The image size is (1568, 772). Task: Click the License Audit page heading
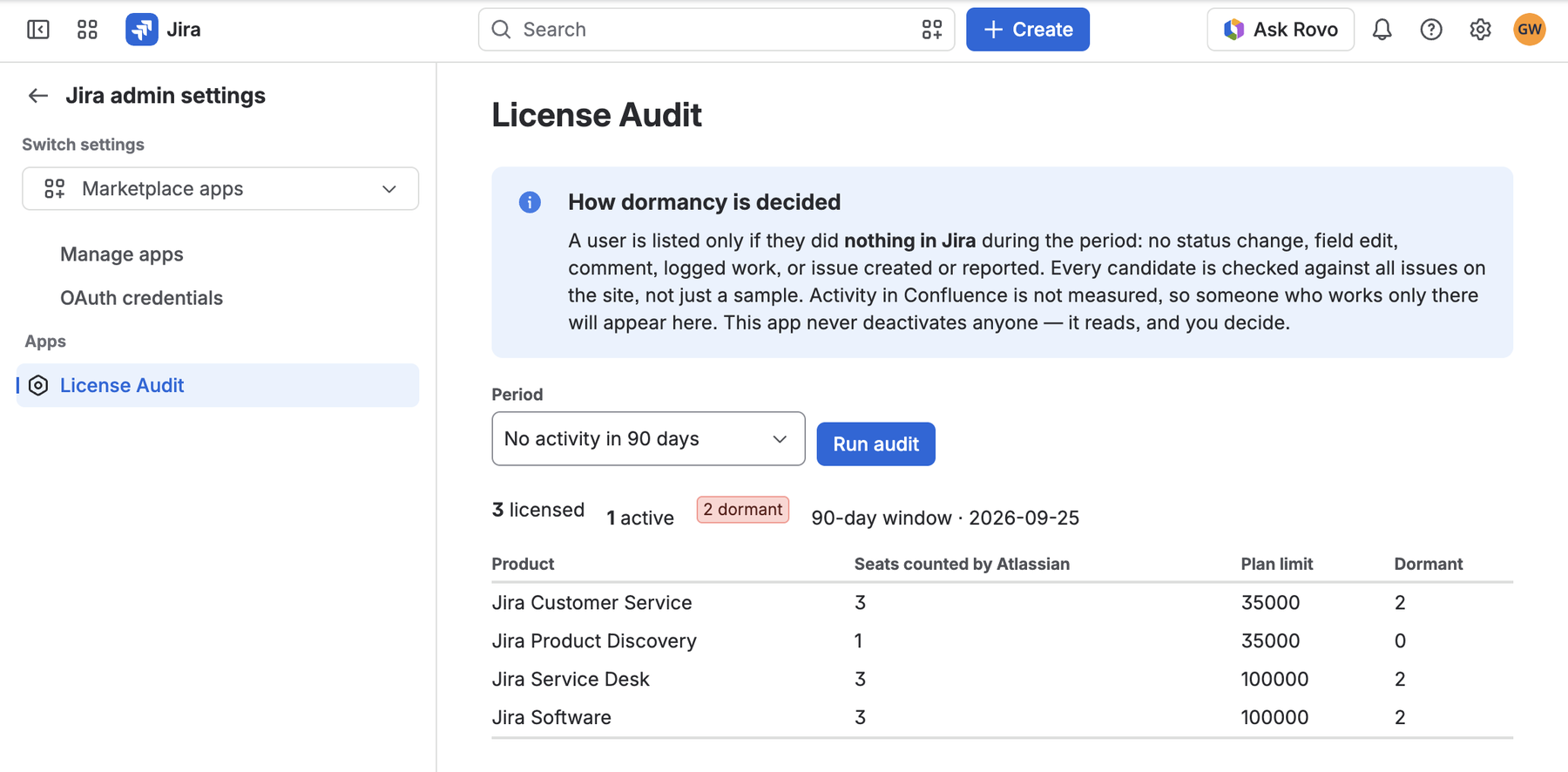(x=597, y=115)
